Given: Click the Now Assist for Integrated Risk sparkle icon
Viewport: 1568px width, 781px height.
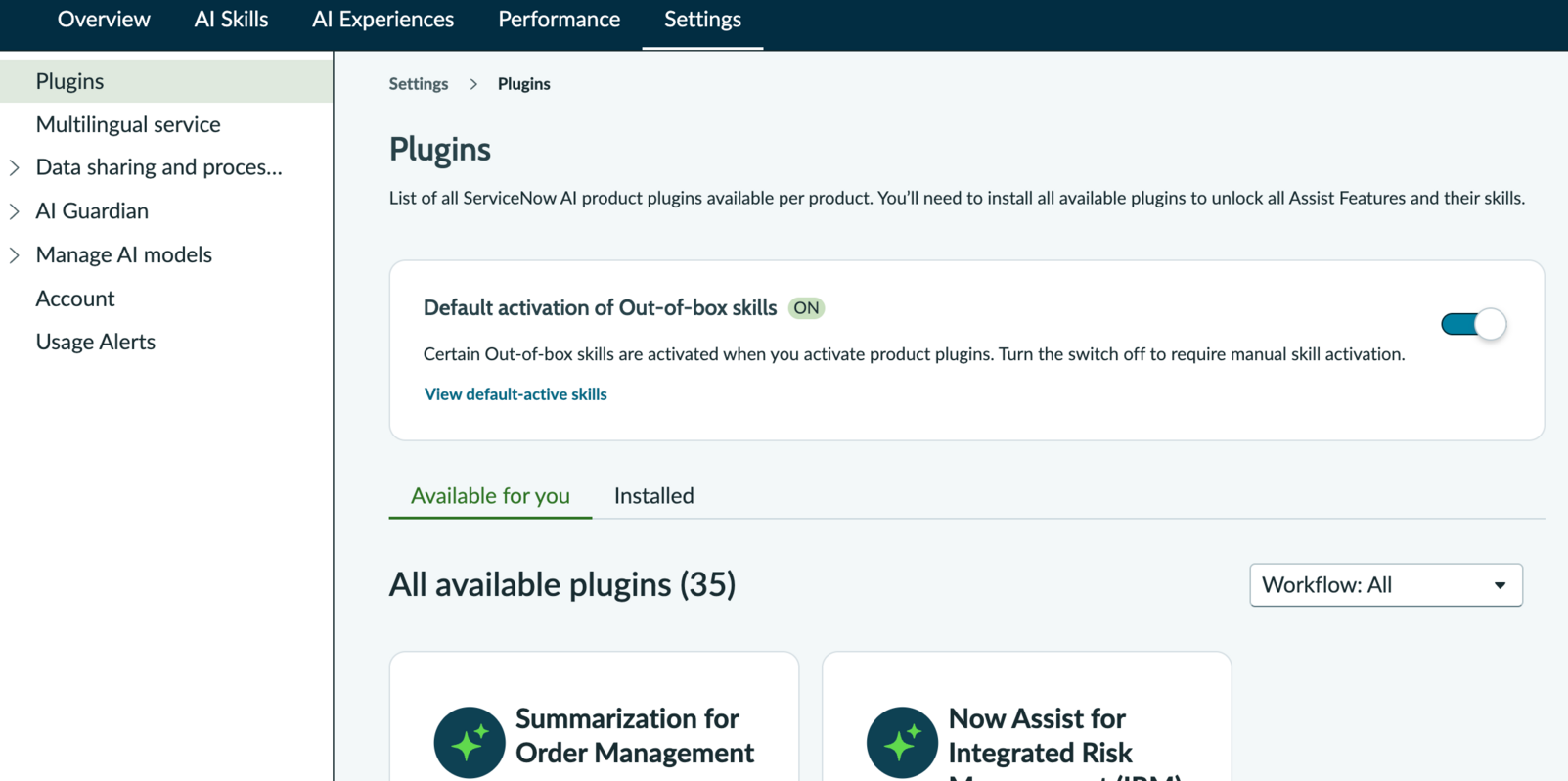Looking at the screenshot, I should pyautogui.click(x=902, y=742).
